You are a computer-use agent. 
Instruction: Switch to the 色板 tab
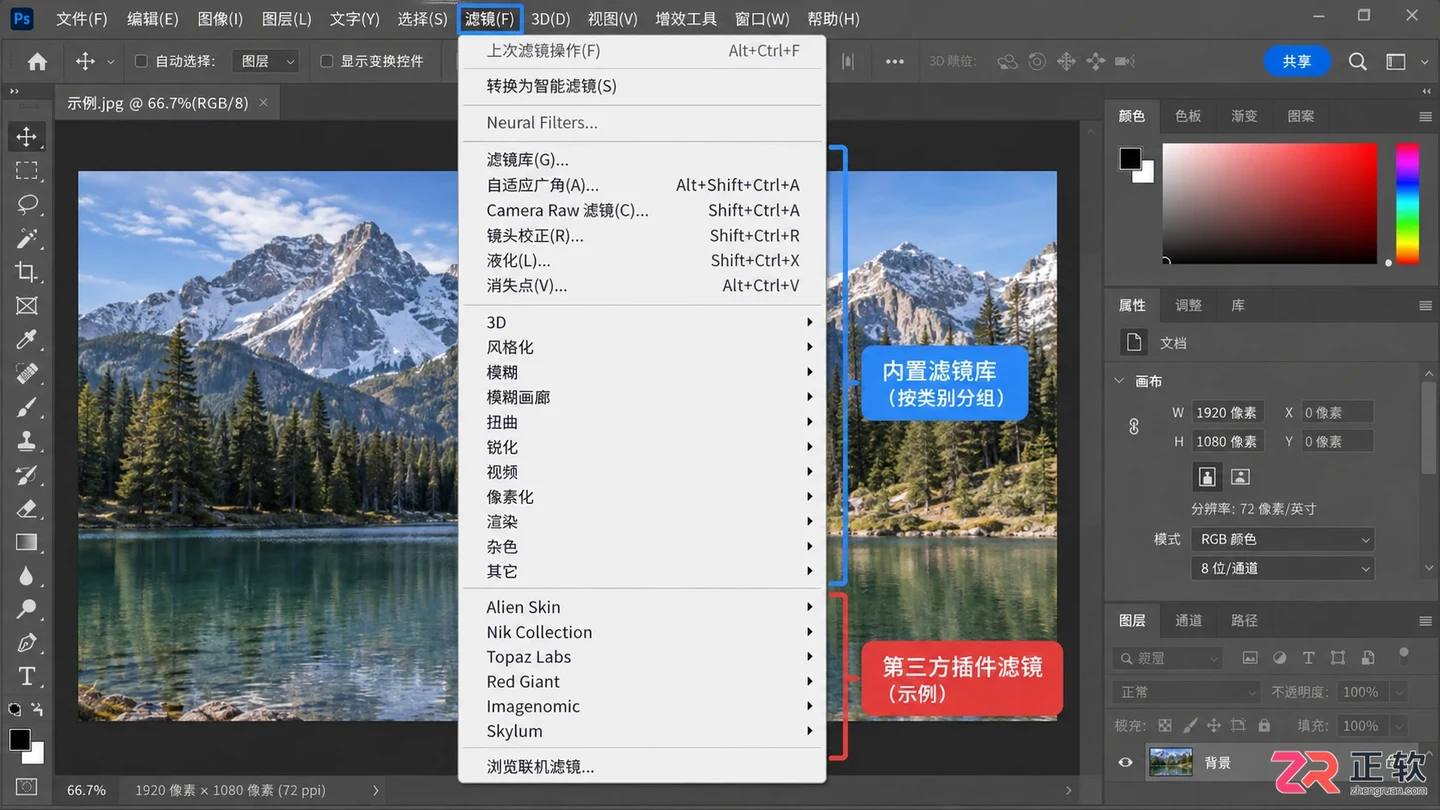click(x=1188, y=116)
